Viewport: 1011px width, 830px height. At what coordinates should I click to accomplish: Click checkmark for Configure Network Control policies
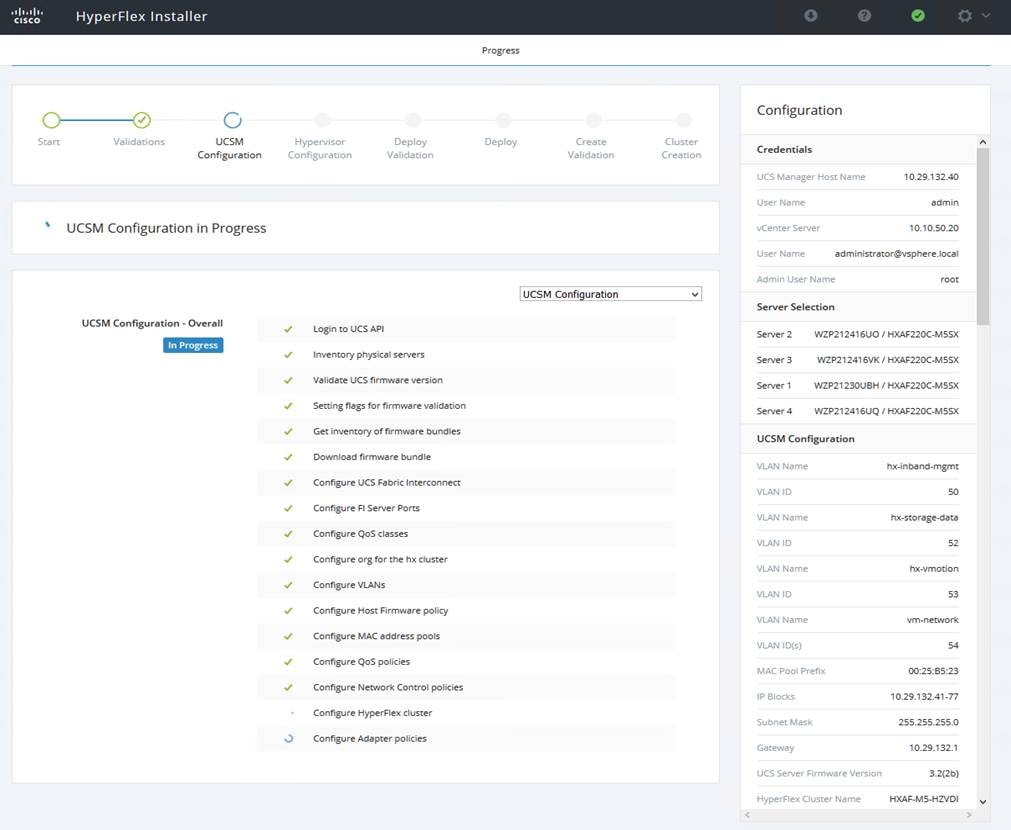[288, 687]
